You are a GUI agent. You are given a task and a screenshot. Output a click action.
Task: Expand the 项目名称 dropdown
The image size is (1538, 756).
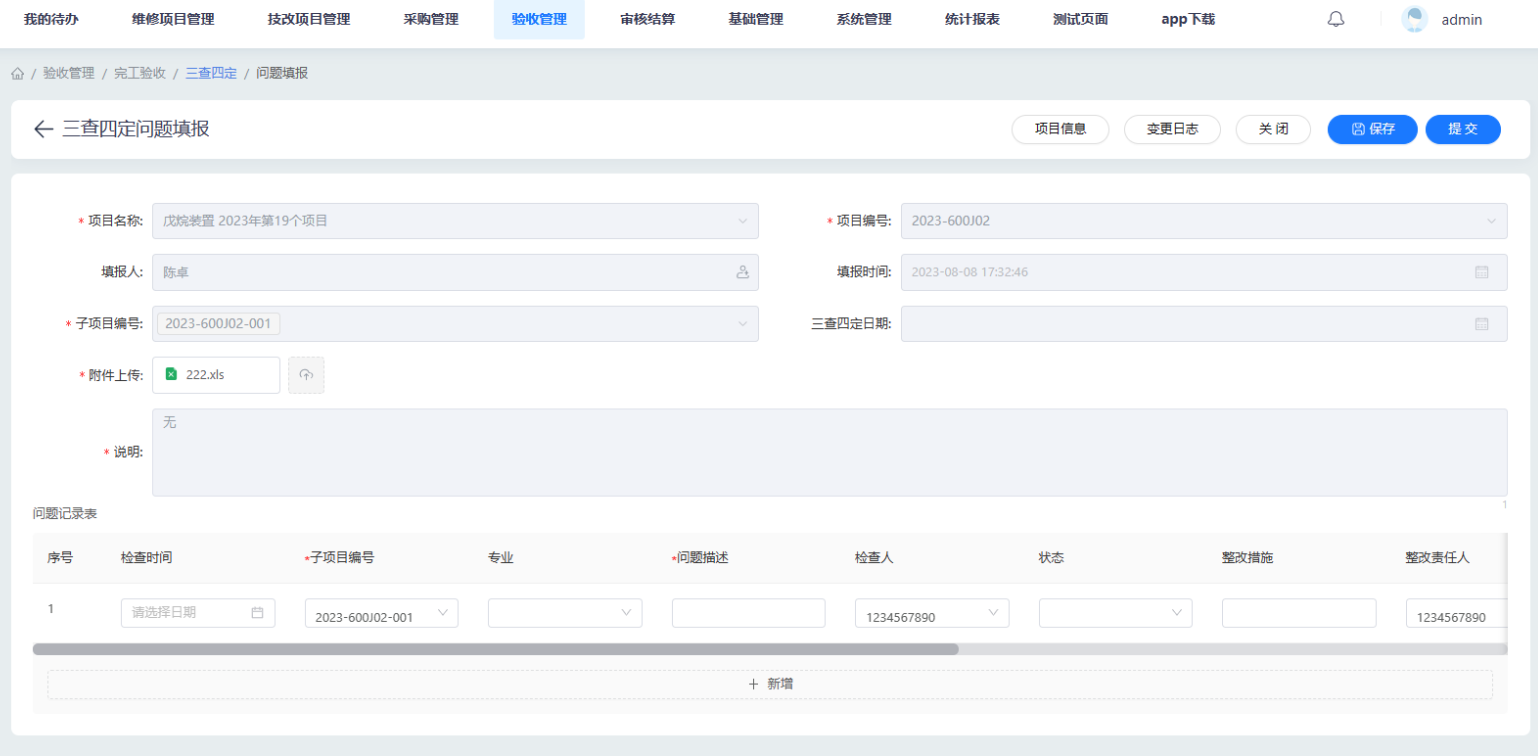pos(742,221)
